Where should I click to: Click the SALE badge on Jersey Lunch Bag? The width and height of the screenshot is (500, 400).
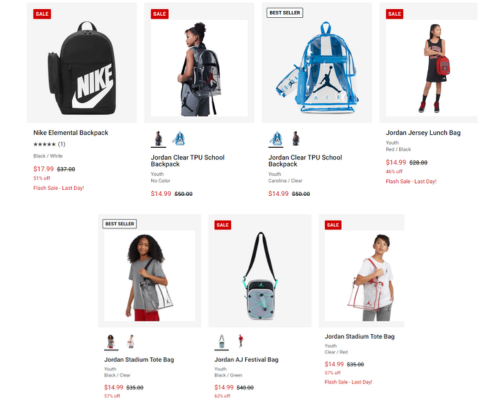[x=395, y=14]
